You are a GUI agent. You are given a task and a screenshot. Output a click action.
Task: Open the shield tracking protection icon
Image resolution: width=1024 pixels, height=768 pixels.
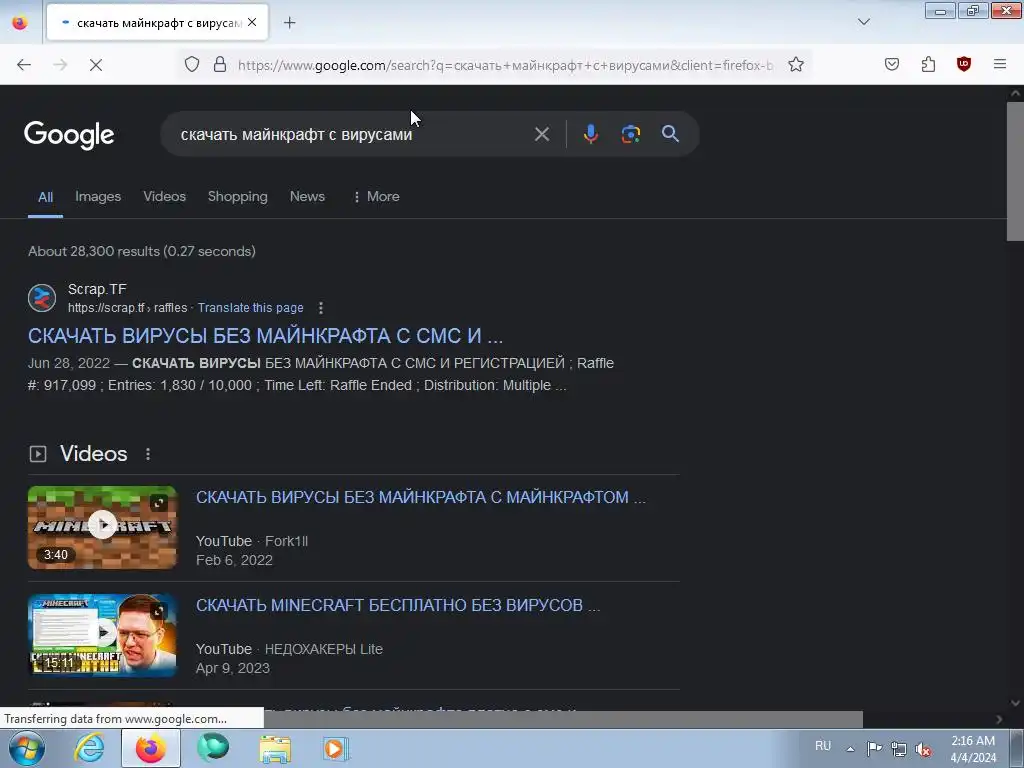click(192, 65)
